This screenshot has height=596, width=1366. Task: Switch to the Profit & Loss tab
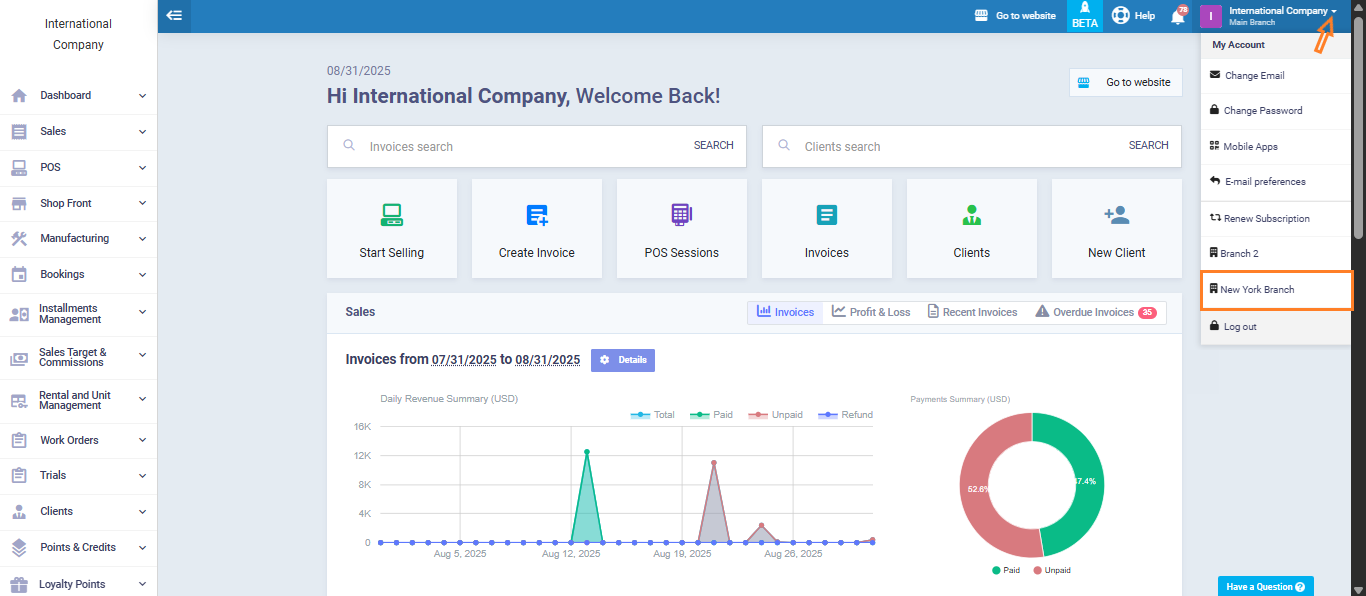[871, 312]
